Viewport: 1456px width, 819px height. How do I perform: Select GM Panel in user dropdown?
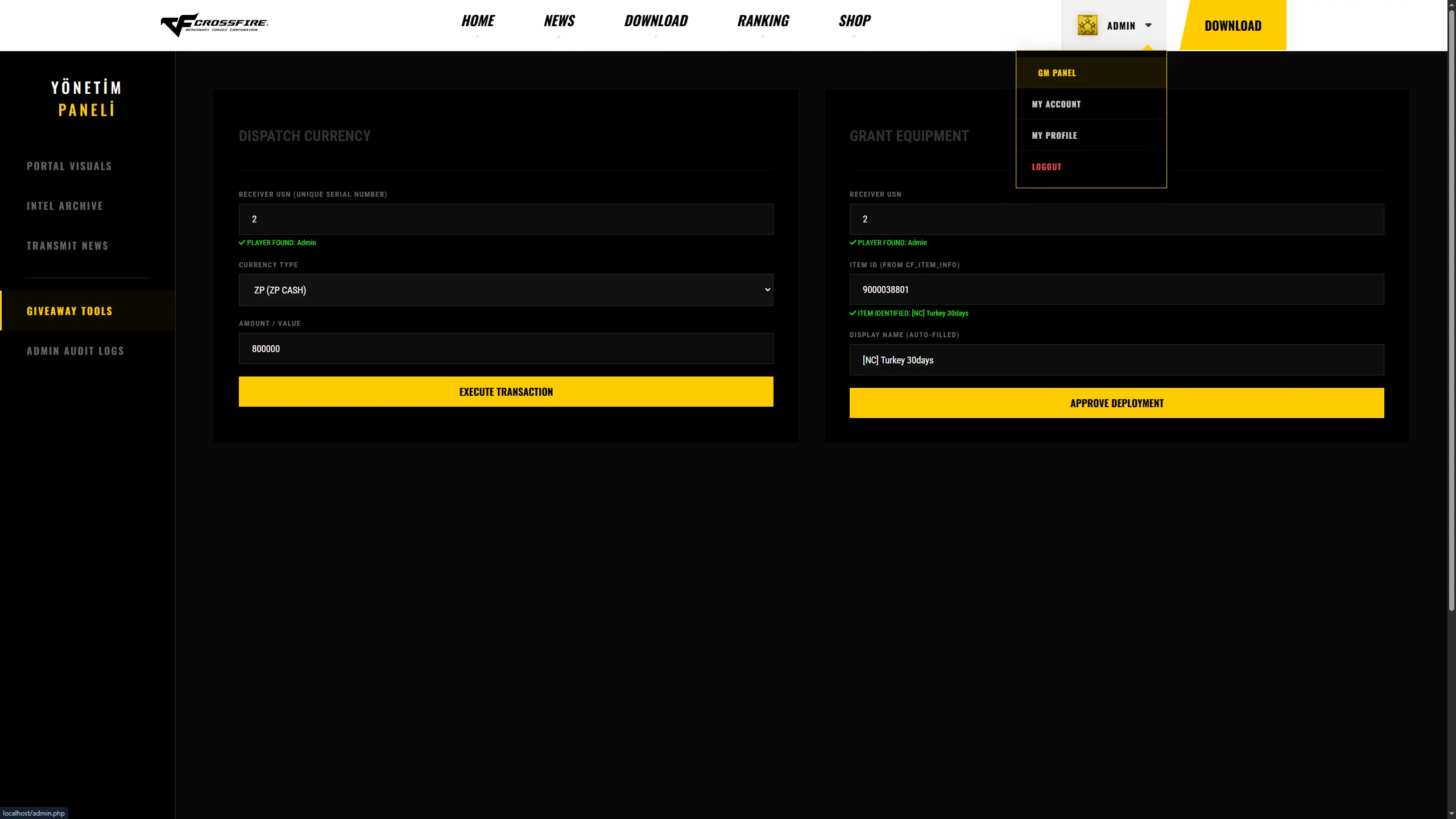coord(1091,73)
